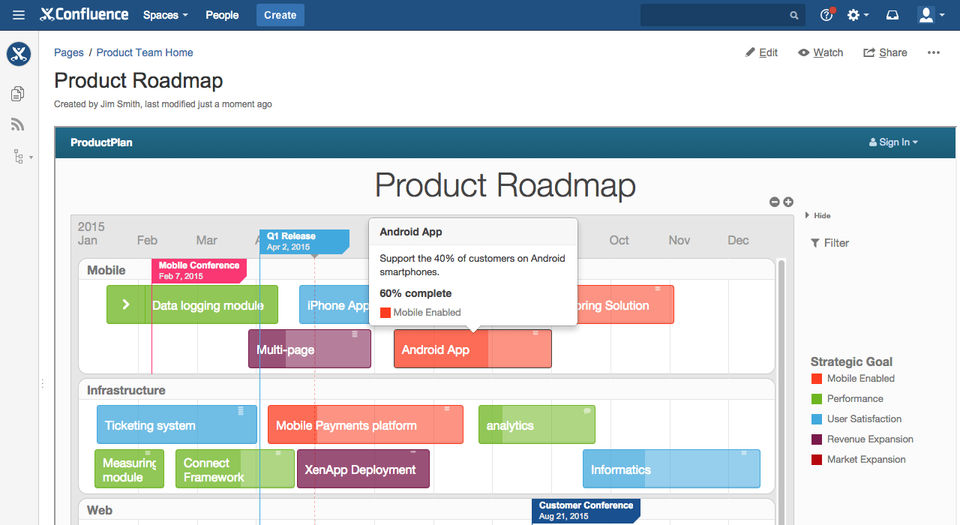This screenshot has height=525, width=960.
Task: Zoom in the roadmap with plus icon
Action: tap(788, 202)
